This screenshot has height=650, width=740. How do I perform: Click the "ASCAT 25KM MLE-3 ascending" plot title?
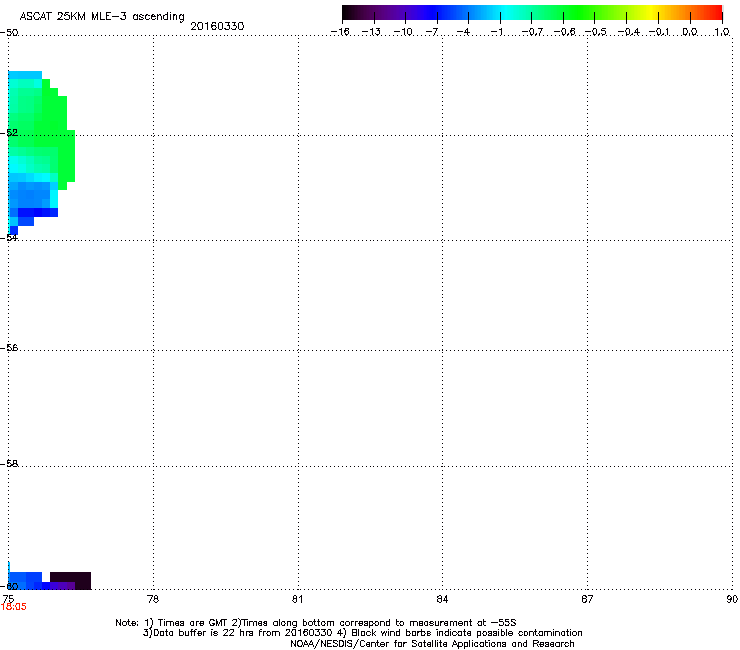tap(102, 16)
